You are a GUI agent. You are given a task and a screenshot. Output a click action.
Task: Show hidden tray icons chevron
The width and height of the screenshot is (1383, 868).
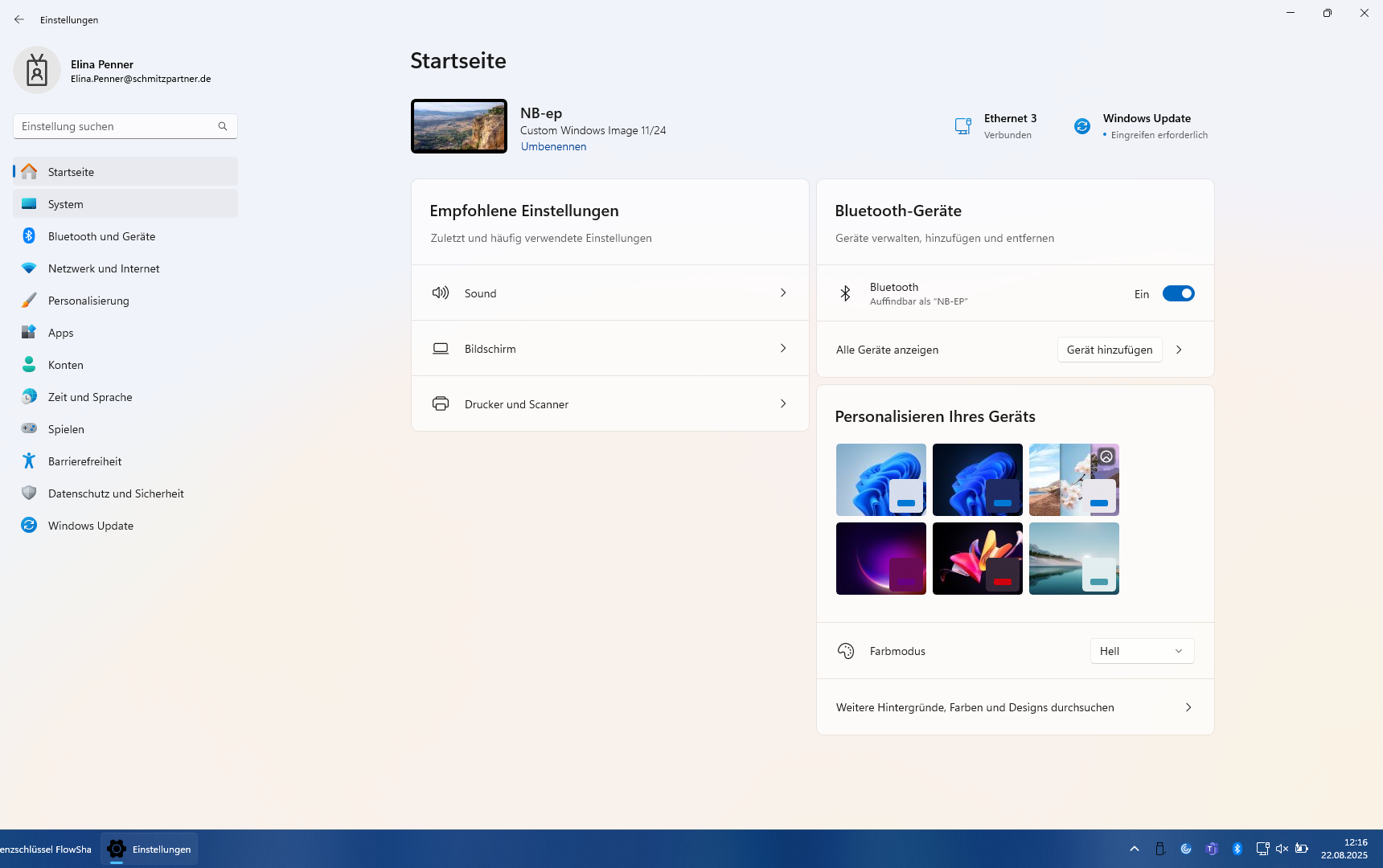pyautogui.click(x=1135, y=849)
